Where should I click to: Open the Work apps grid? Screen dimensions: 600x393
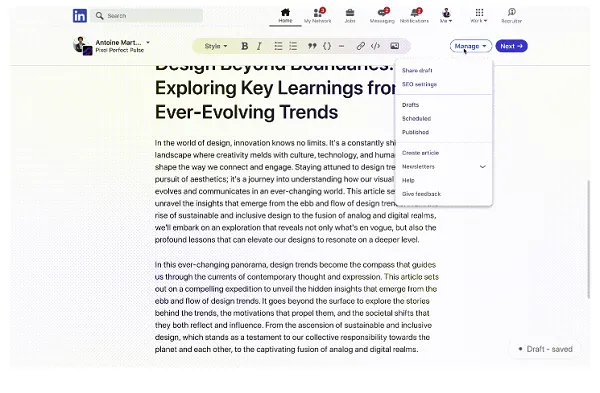pyautogui.click(x=479, y=16)
